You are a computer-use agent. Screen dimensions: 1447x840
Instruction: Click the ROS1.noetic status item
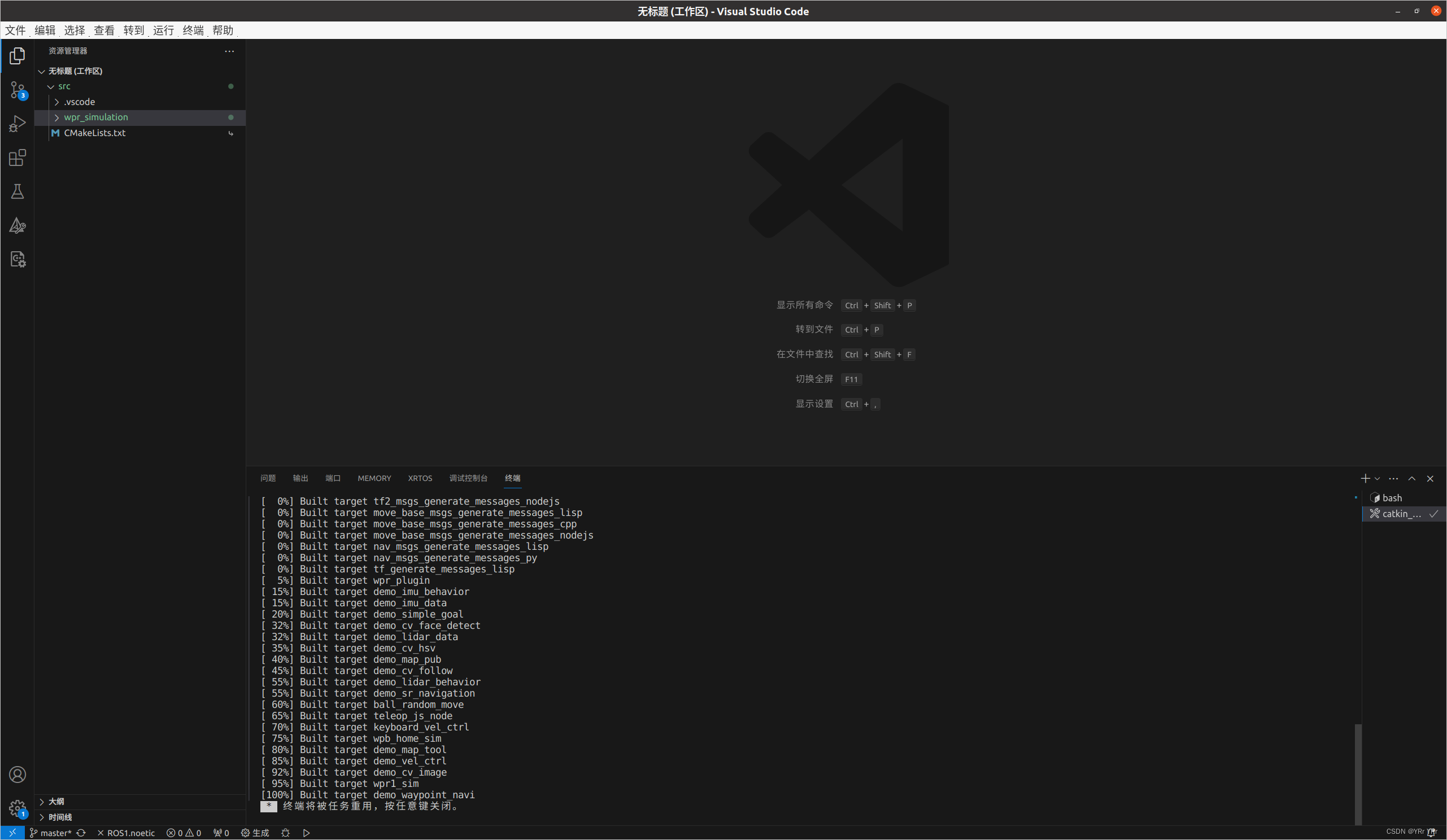click(x=126, y=833)
